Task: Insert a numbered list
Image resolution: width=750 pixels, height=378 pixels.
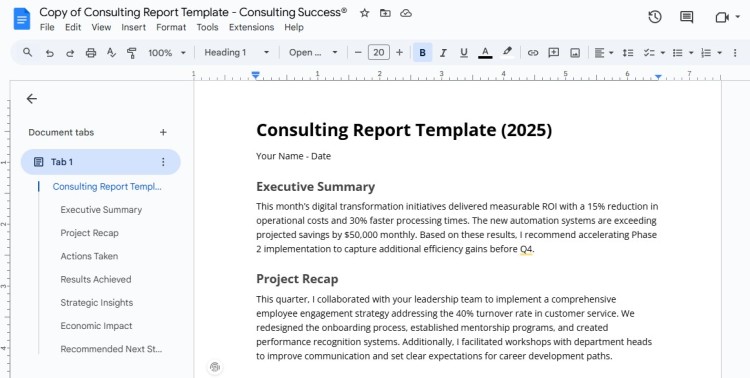Action: pos(706,53)
